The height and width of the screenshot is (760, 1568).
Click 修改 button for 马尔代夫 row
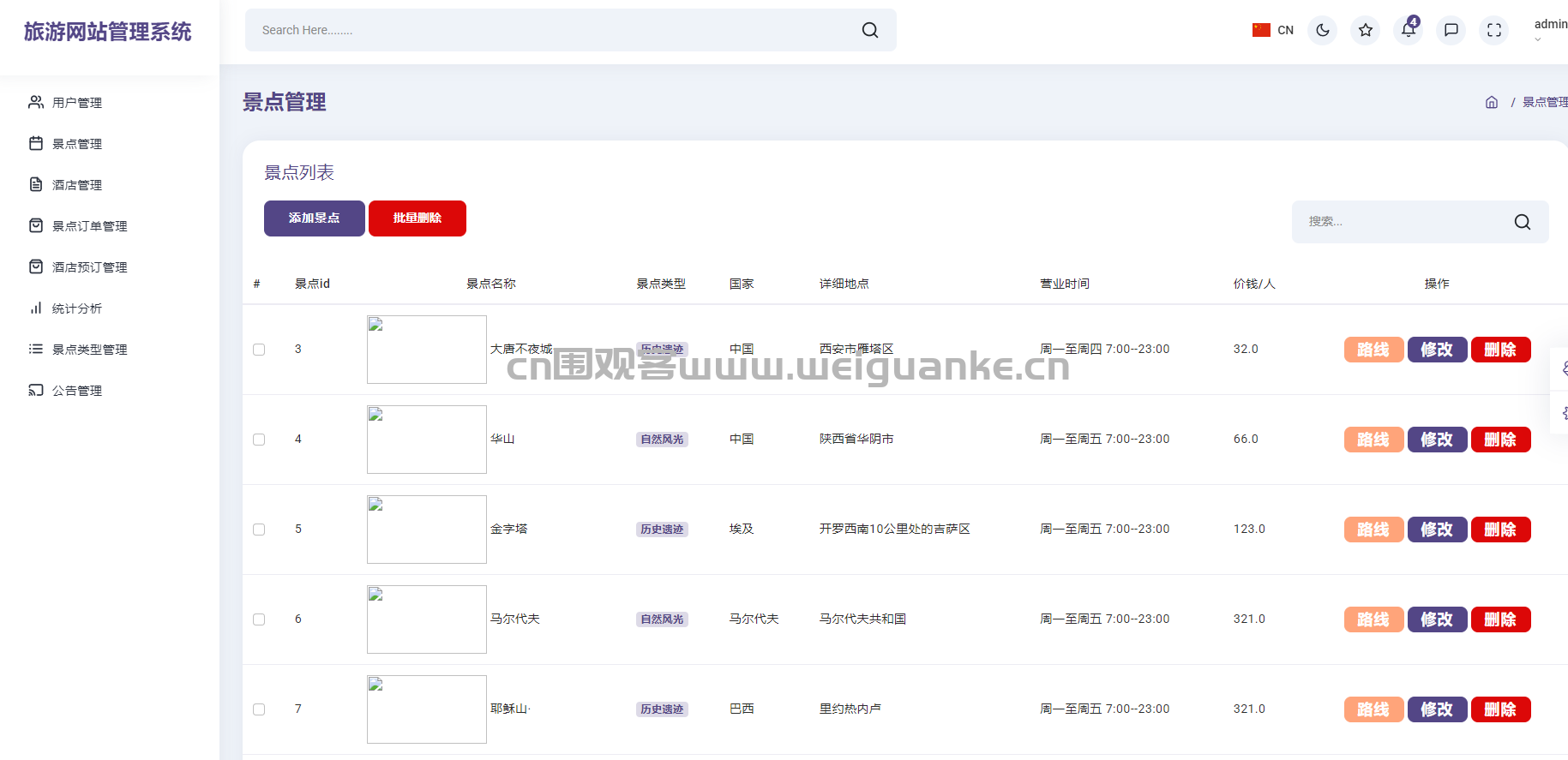click(1437, 619)
